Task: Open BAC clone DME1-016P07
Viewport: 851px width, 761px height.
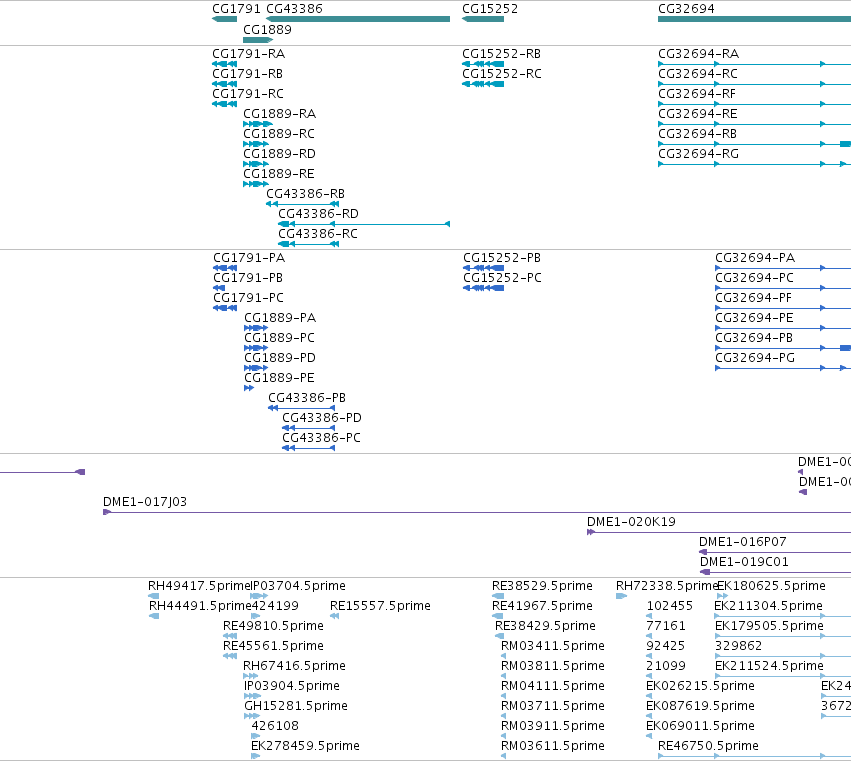Action: [742, 542]
